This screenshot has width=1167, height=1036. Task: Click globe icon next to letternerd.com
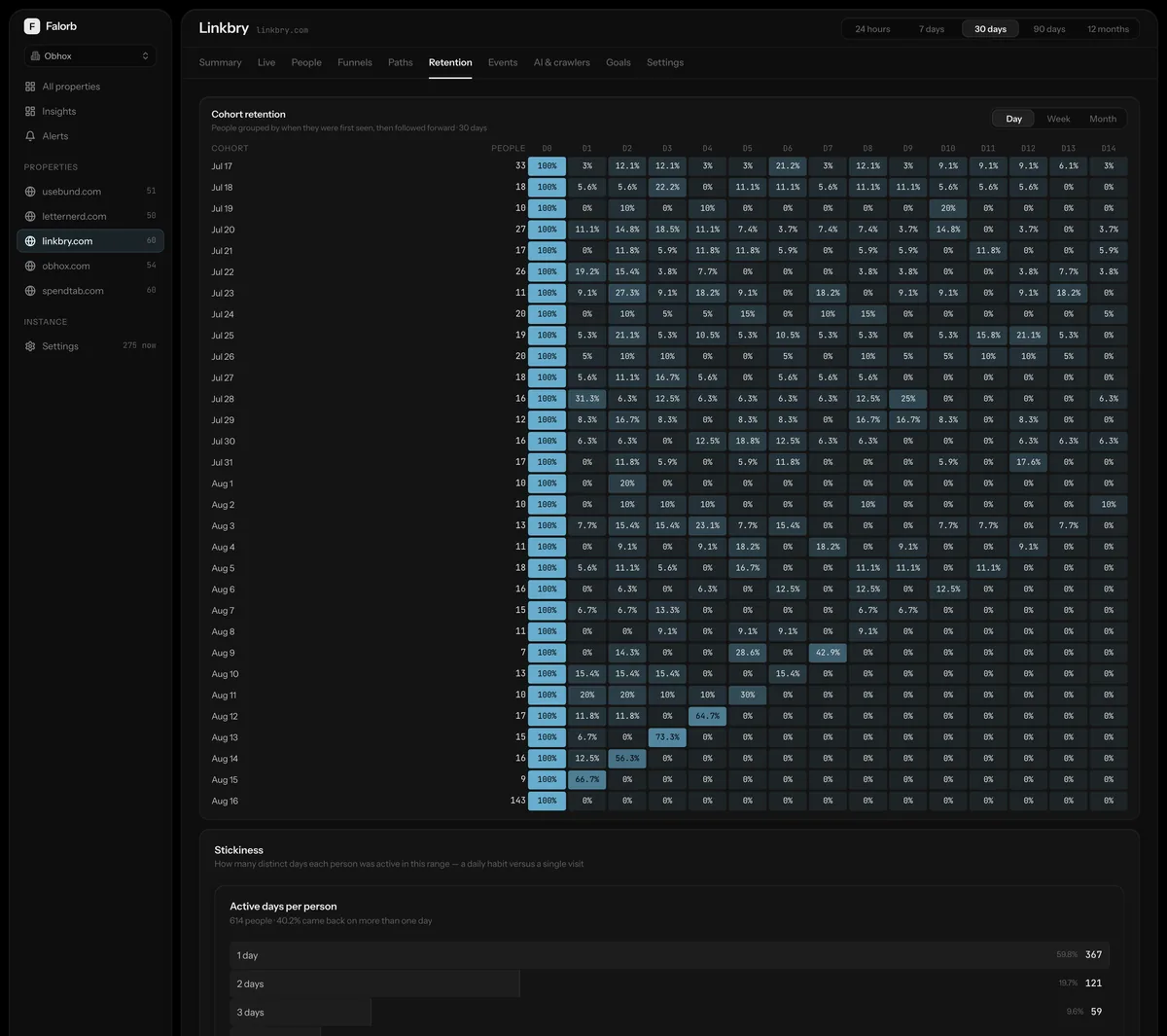30,216
